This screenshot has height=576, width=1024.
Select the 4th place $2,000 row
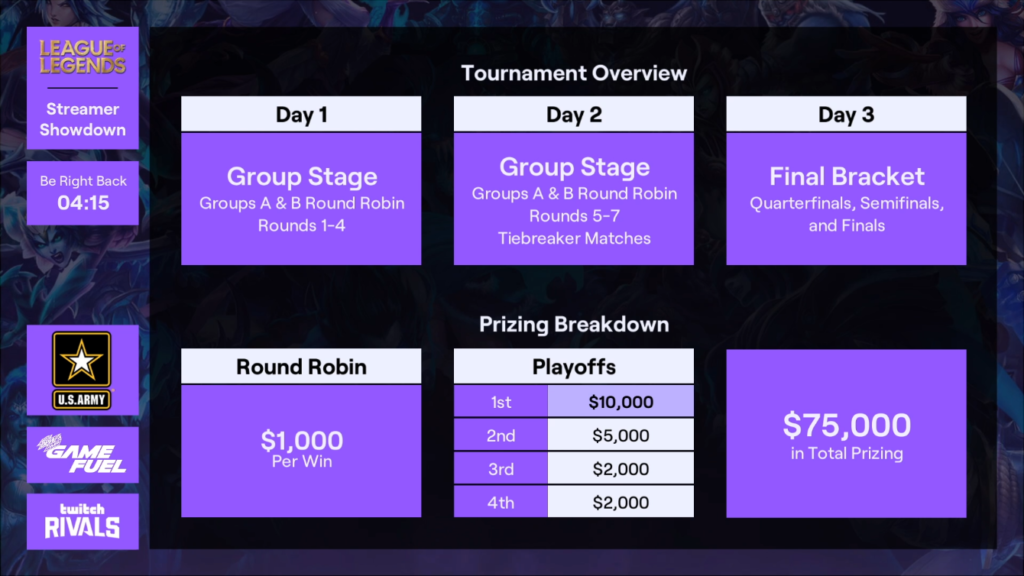[574, 502]
